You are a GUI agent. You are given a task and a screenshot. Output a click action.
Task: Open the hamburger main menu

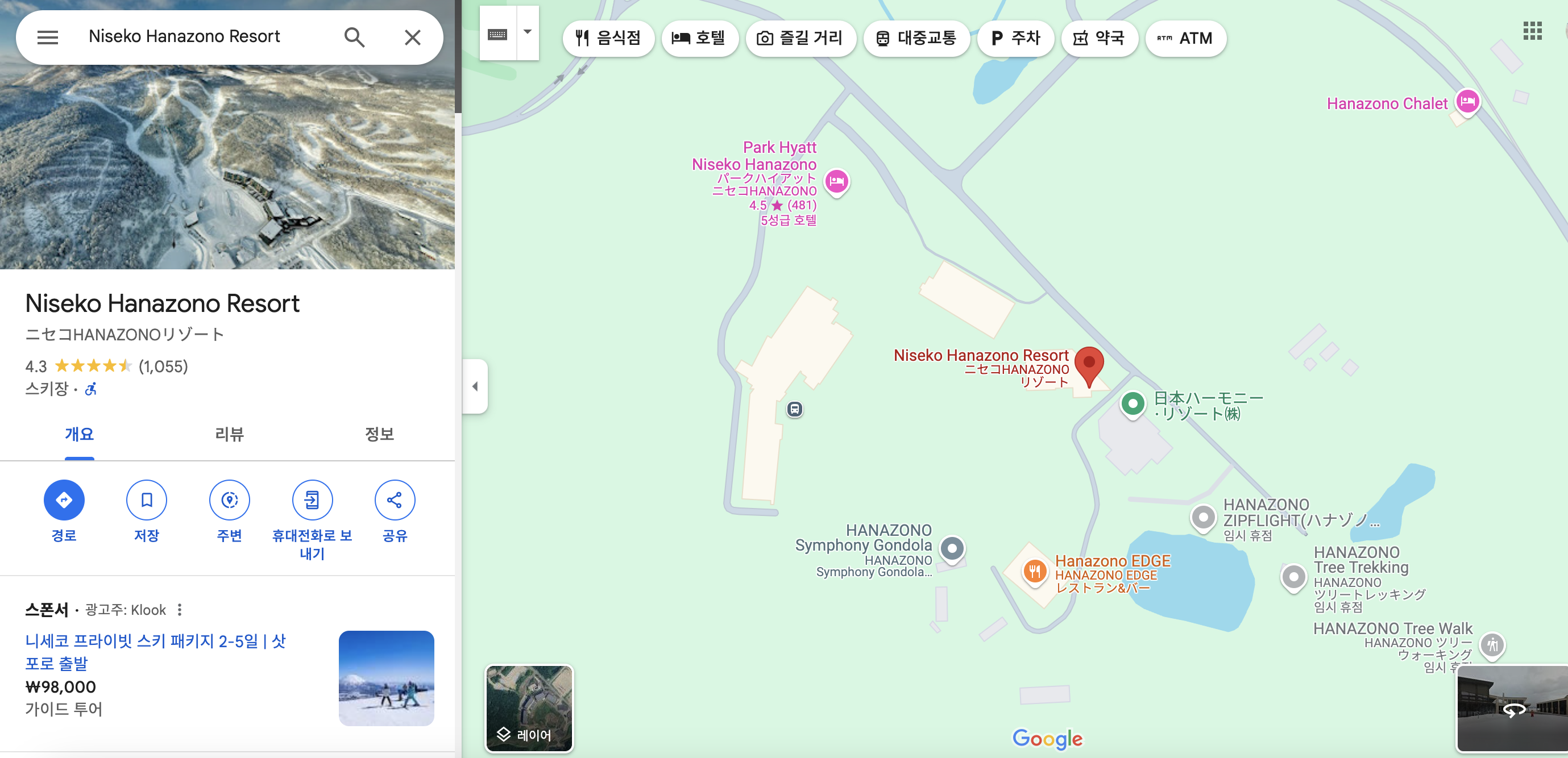pyautogui.click(x=48, y=37)
